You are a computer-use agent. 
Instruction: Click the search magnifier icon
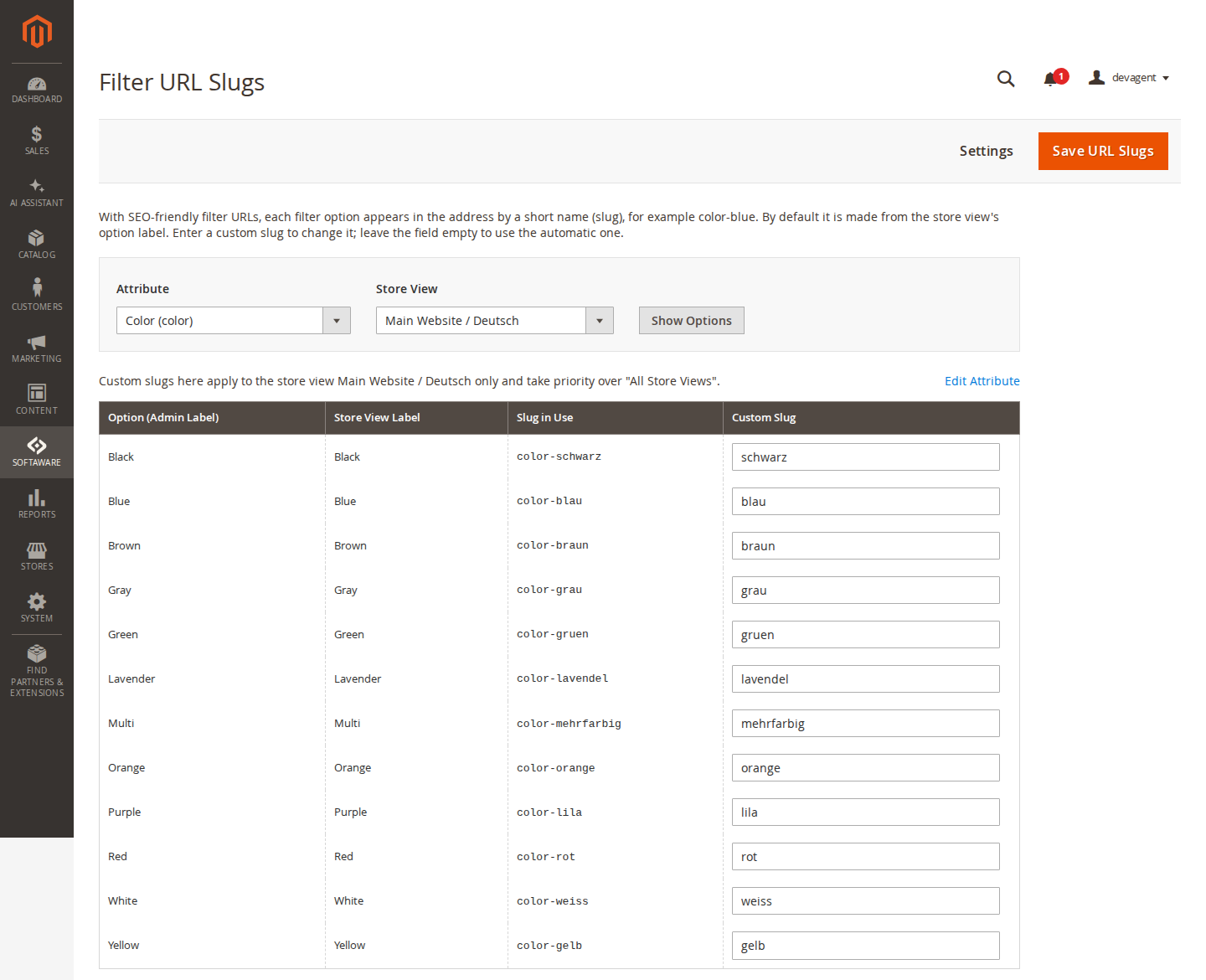1006,79
